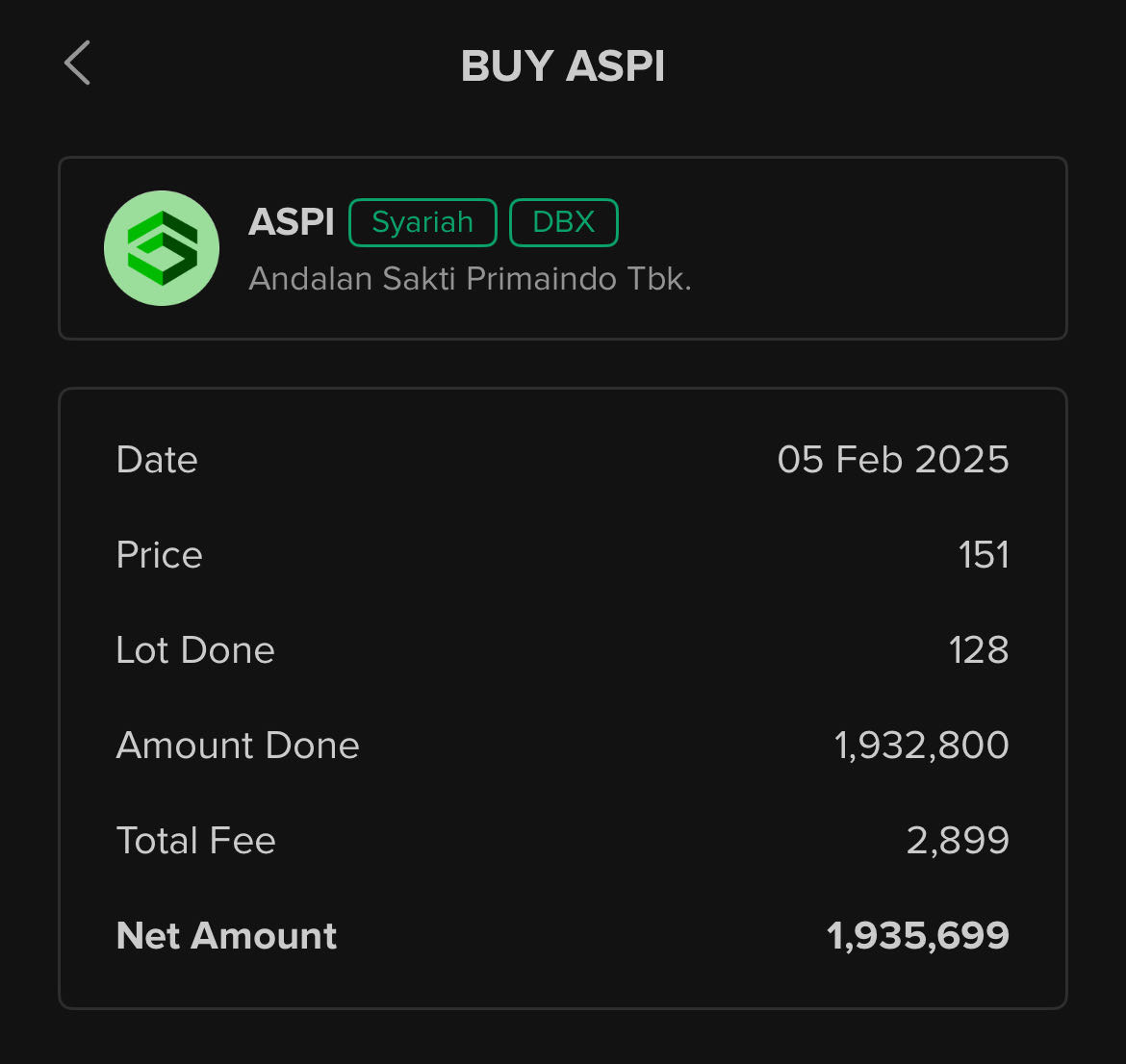Click the Date row label
This screenshot has width=1126, height=1064.
click(x=157, y=460)
